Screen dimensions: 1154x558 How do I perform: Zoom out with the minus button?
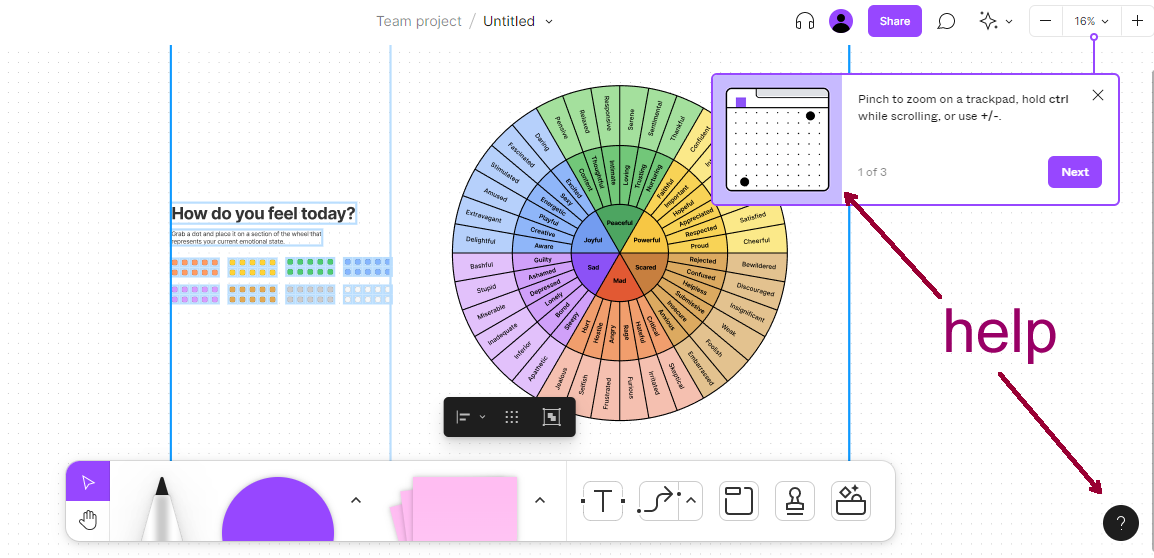click(1045, 21)
